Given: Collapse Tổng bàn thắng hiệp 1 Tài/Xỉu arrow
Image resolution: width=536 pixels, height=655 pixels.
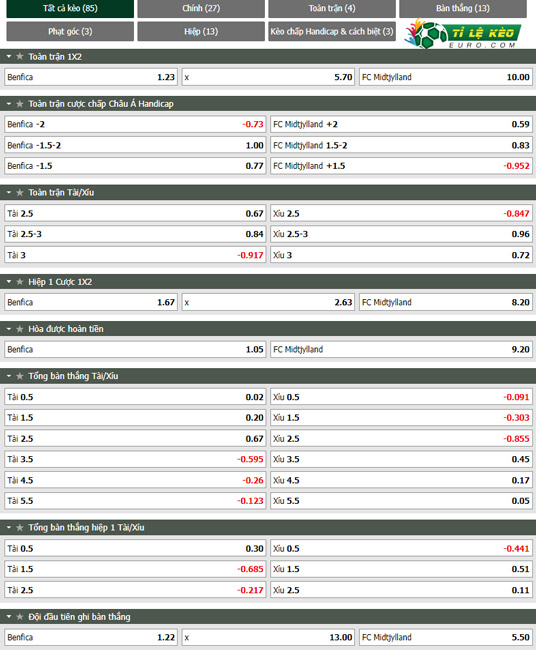Looking at the screenshot, I should [9, 528].
